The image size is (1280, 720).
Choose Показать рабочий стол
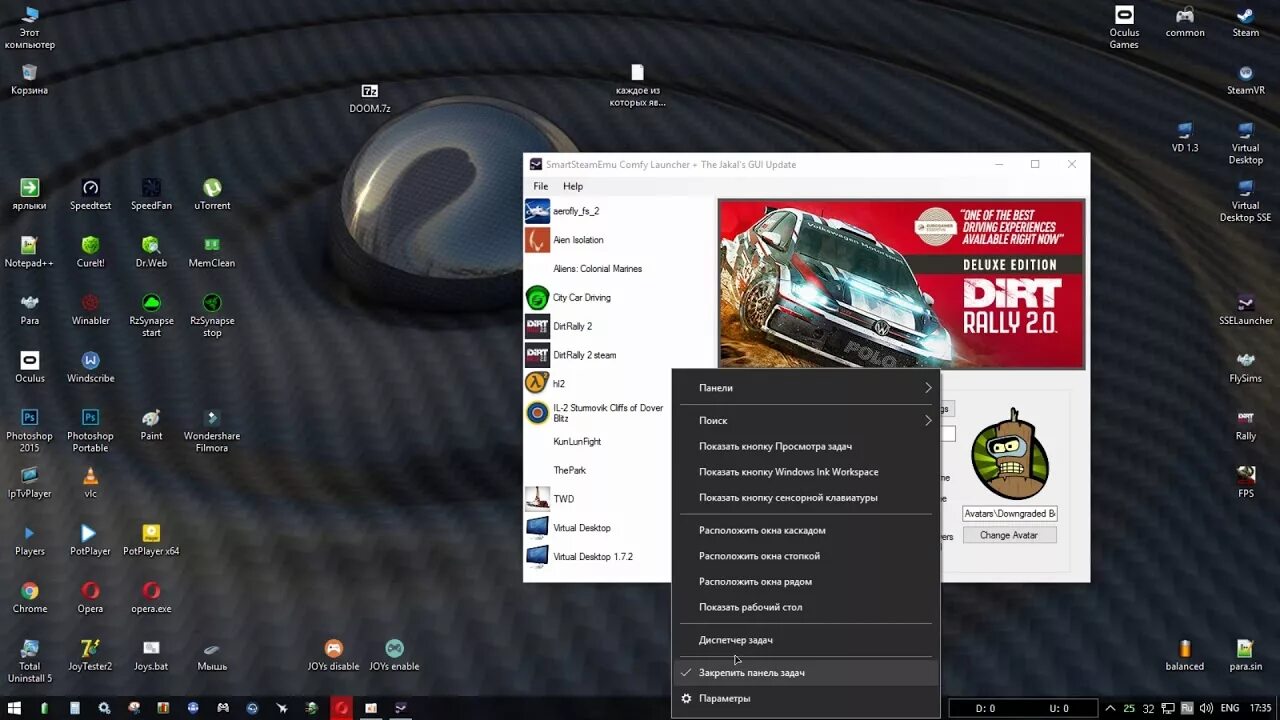pyautogui.click(x=806, y=607)
